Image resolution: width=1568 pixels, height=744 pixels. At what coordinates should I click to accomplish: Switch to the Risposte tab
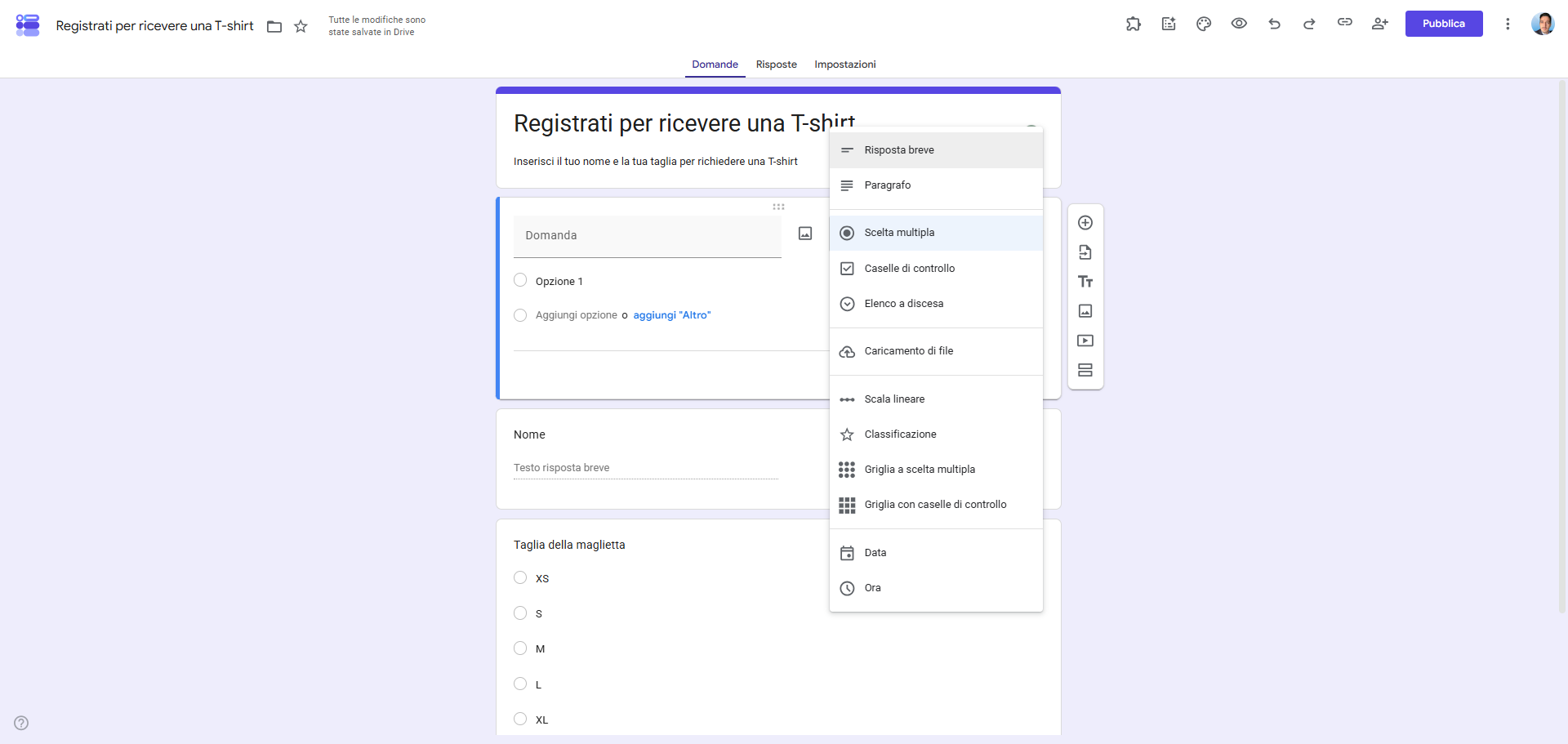[x=776, y=65]
